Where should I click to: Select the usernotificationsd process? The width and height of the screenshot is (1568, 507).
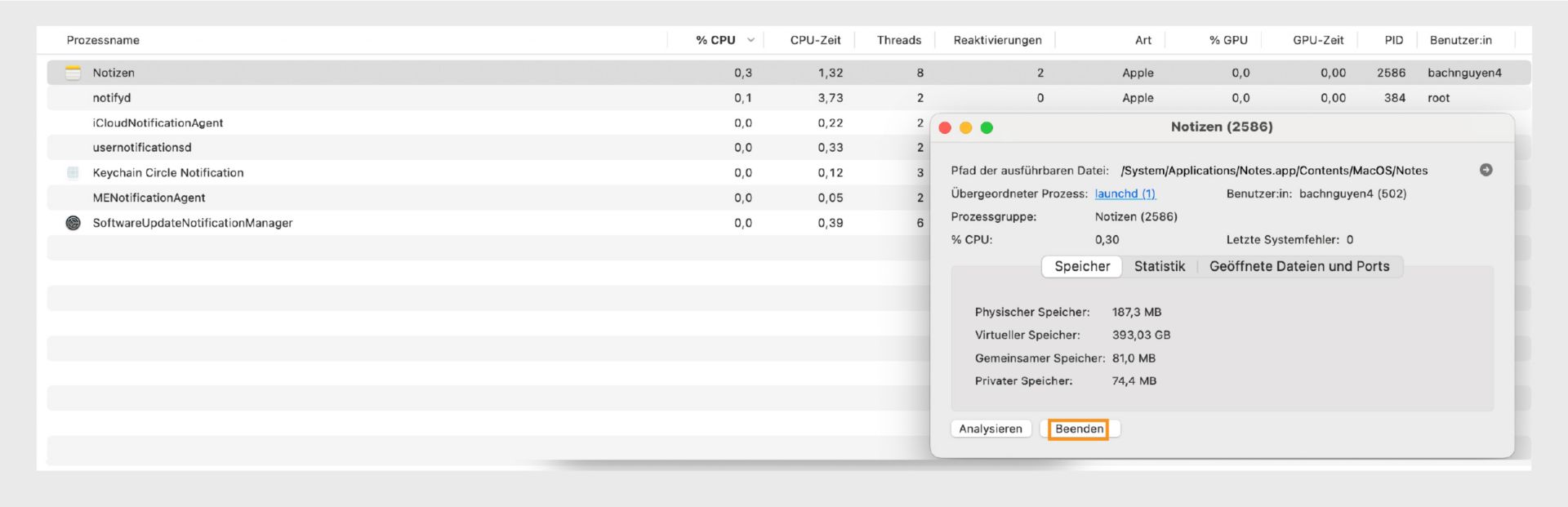[142, 148]
